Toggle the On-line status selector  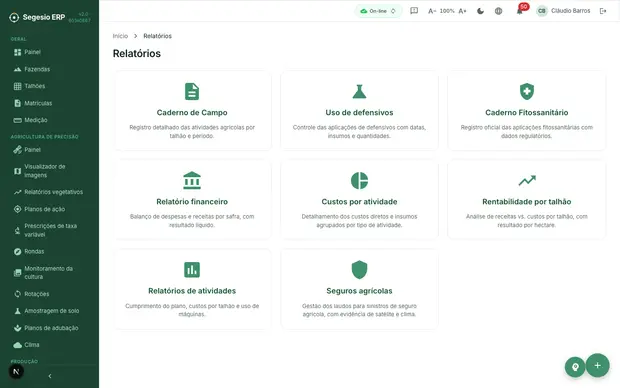[378, 11]
